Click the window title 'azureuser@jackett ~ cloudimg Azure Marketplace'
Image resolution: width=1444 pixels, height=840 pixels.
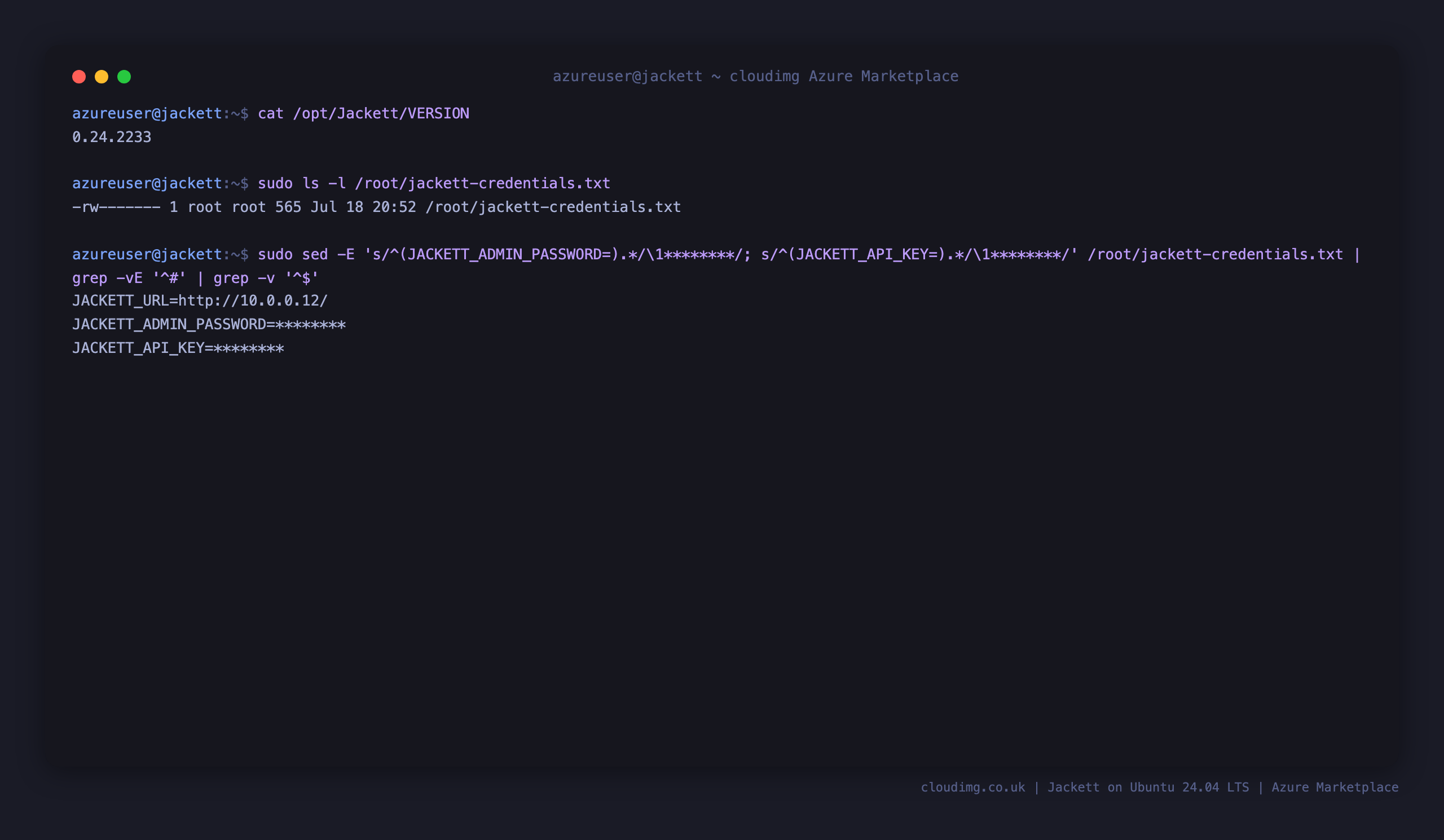[755, 76]
